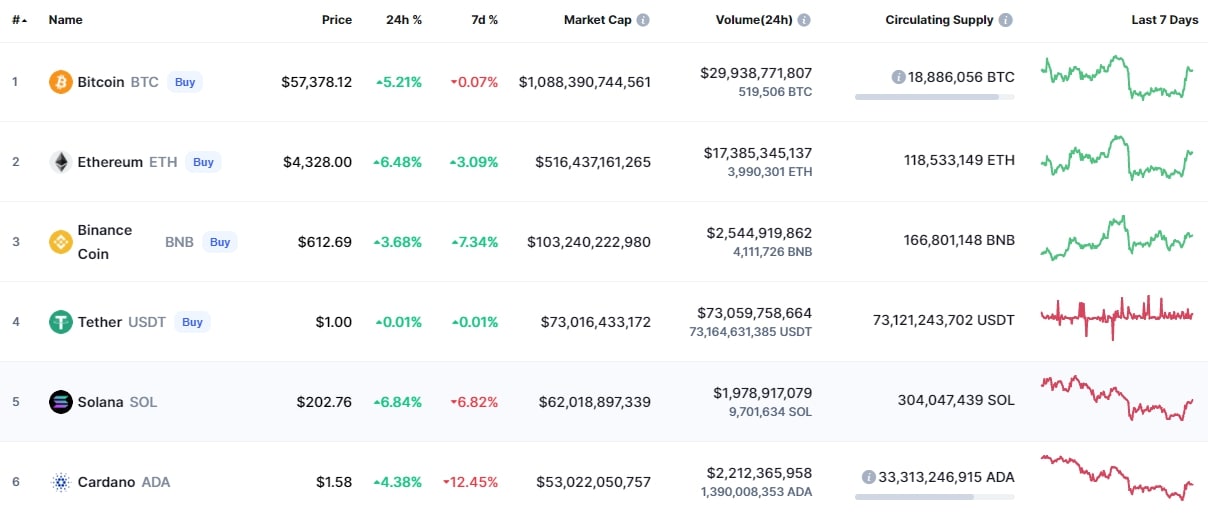This screenshot has height=515, width=1208.
Task: Click the Tether logo icon
Action: 61,322
